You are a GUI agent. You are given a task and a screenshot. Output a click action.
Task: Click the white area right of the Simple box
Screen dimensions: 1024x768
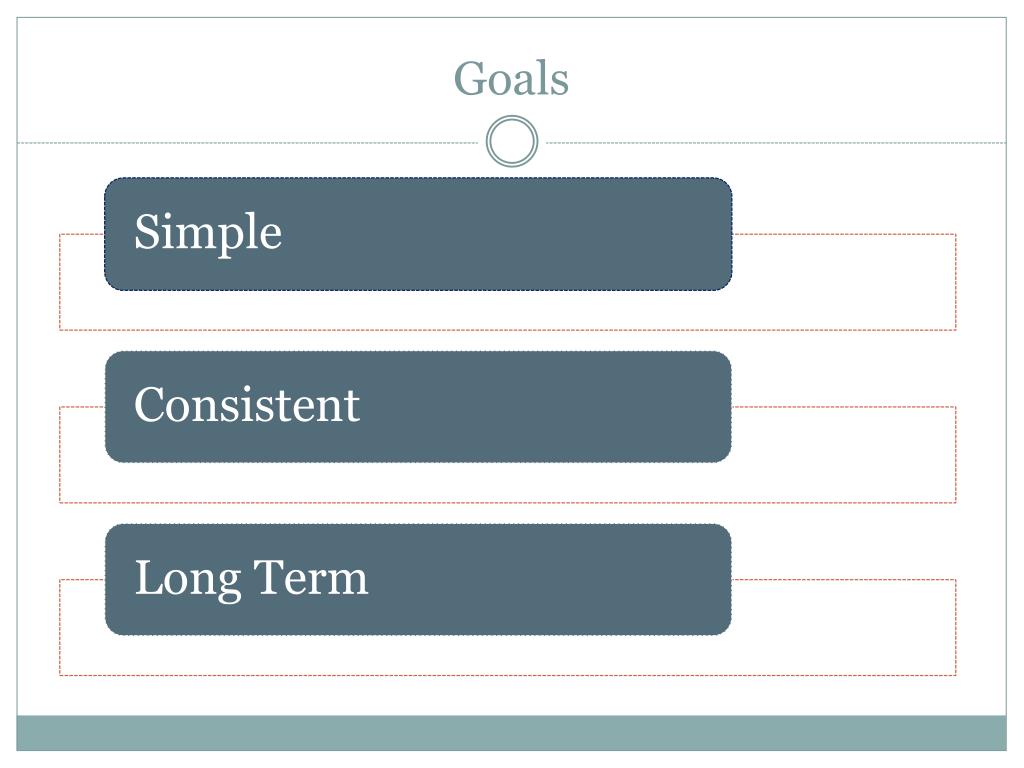[844, 281]
